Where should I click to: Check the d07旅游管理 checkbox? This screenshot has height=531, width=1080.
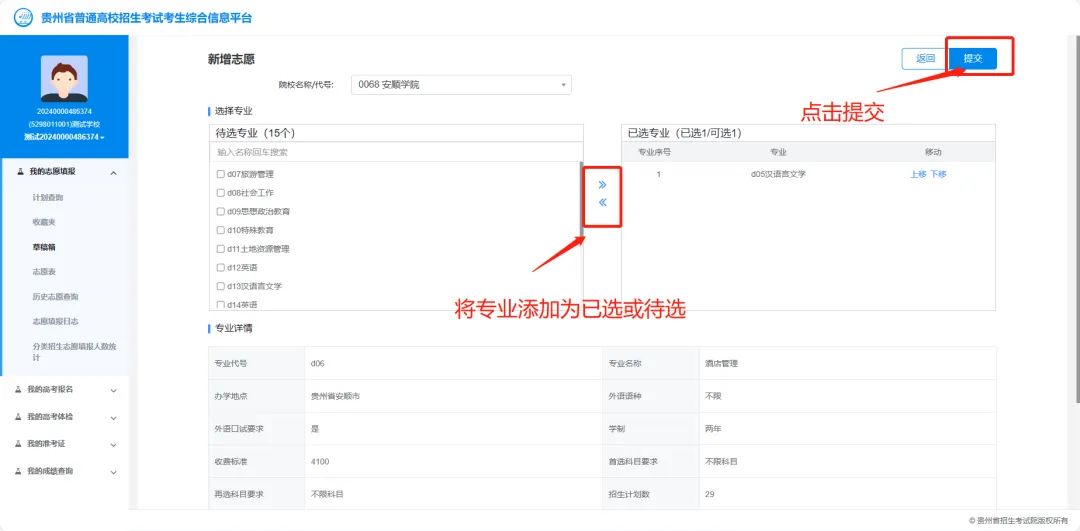(x=220, y=175)
